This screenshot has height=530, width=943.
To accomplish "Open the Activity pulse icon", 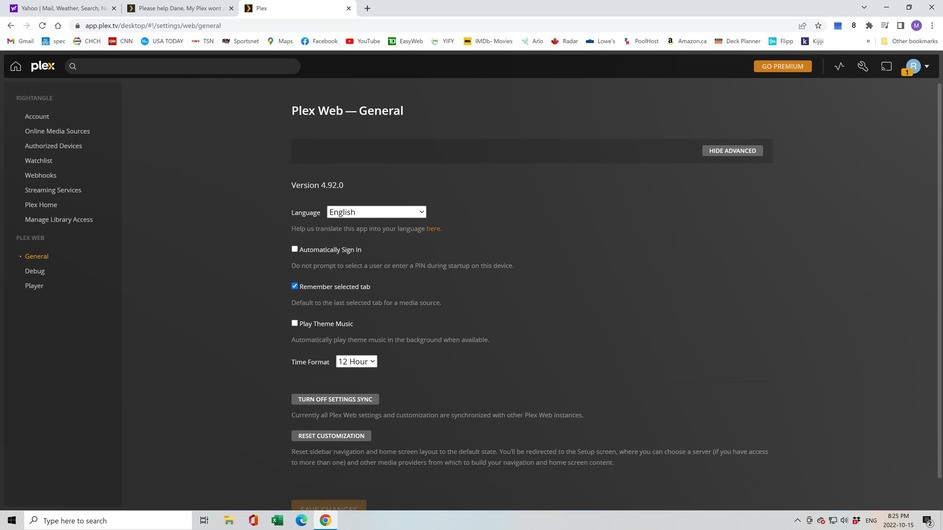I will coord(839,66).
